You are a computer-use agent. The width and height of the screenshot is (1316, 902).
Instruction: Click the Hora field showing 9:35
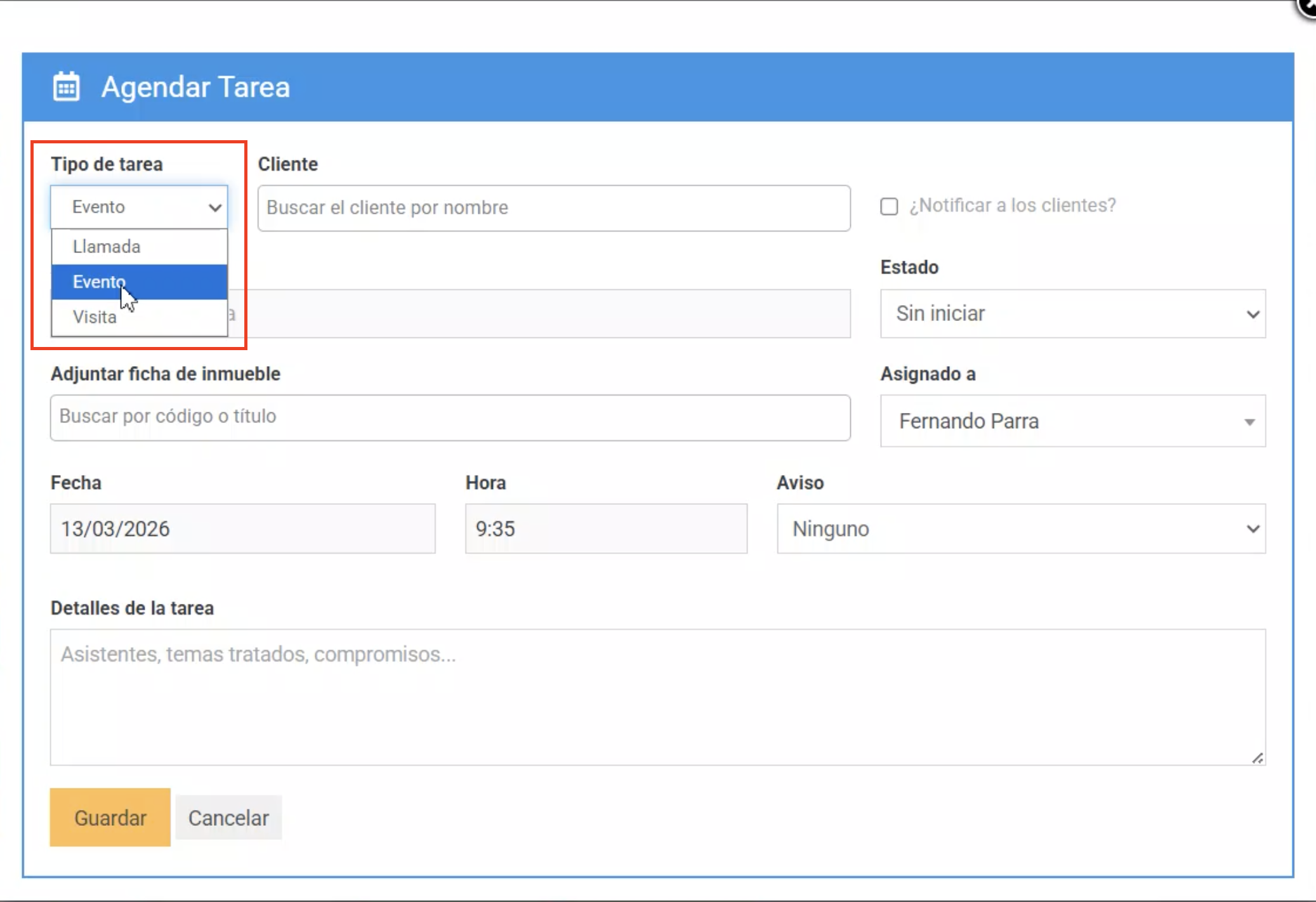point(605,529)
